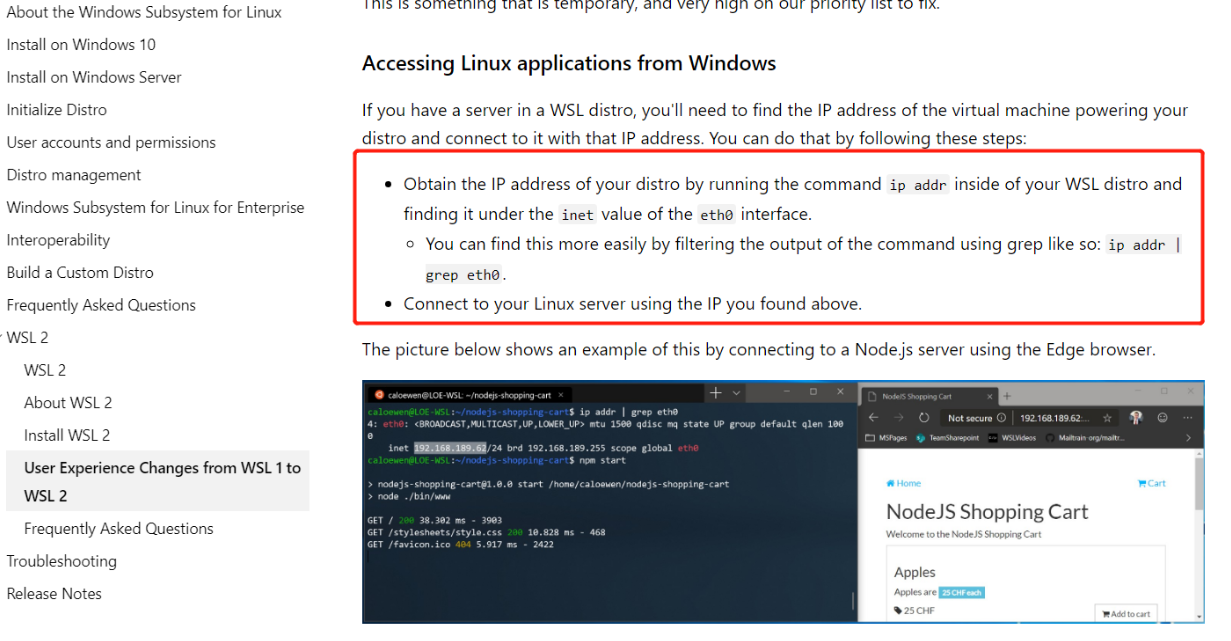This screenshot has height=641, width=1231.
Task: Open the nested WSL 2 overview page
Action: click(45, 370)
